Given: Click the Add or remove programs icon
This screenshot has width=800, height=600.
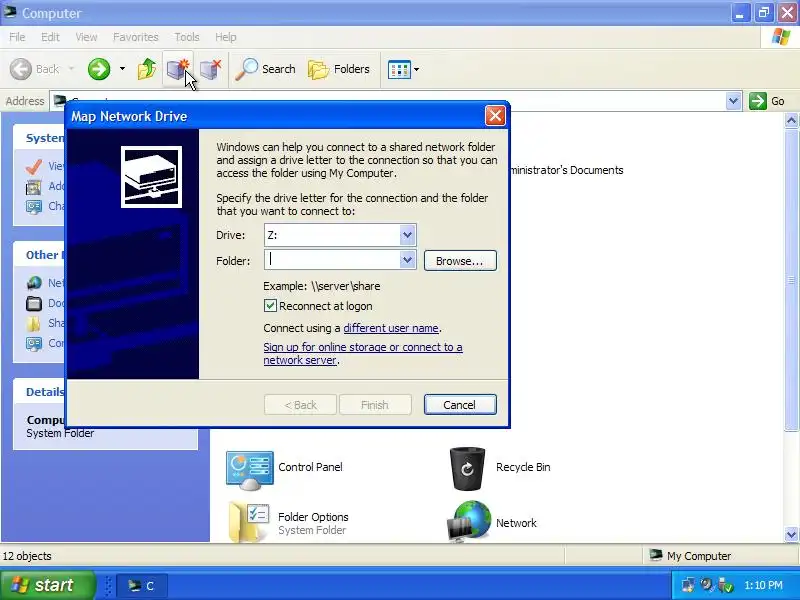Looking at the screenshot, I should 34,187.
